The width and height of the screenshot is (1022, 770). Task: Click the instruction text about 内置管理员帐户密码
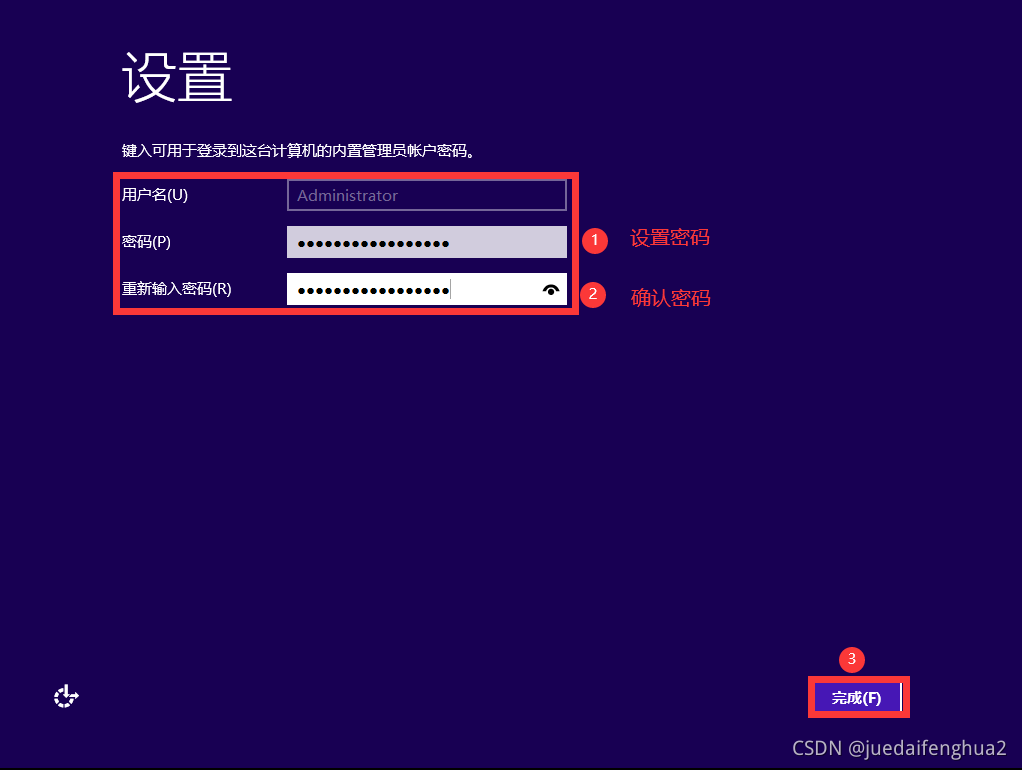pyautogui.click(x=298, y=151)
